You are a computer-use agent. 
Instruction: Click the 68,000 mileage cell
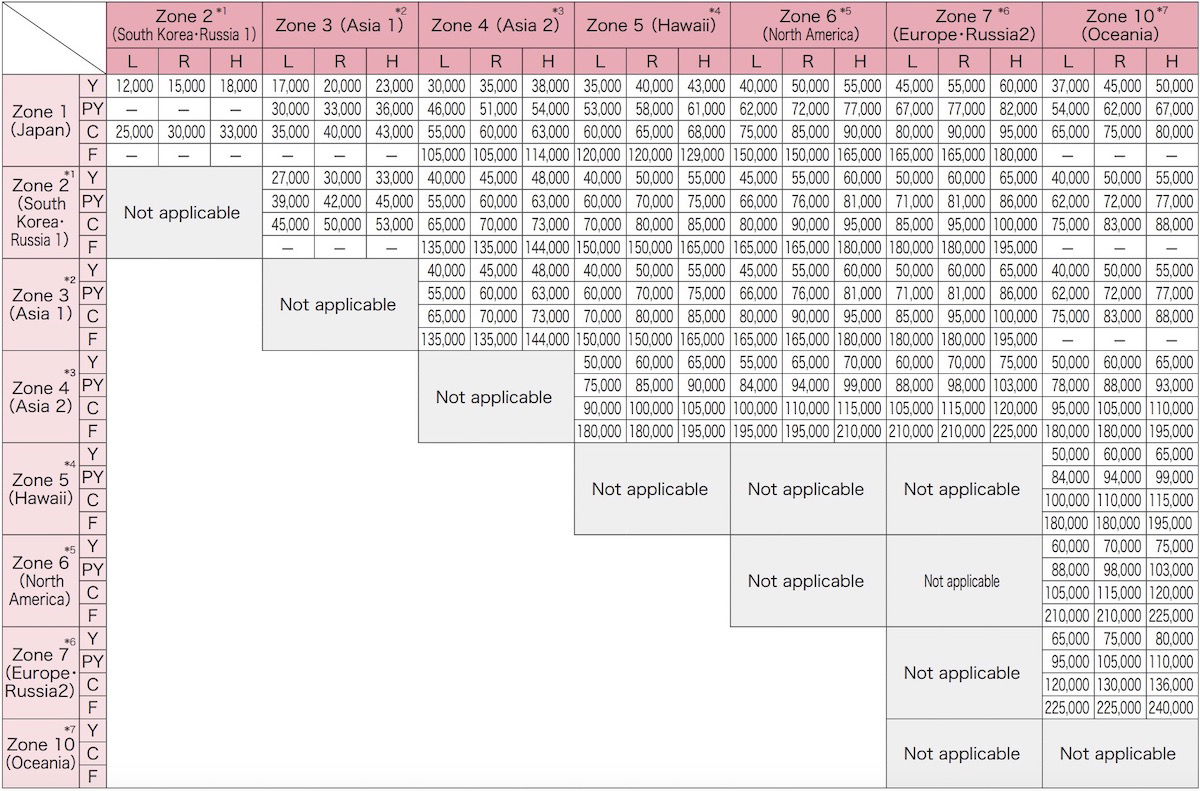[705, 133]
